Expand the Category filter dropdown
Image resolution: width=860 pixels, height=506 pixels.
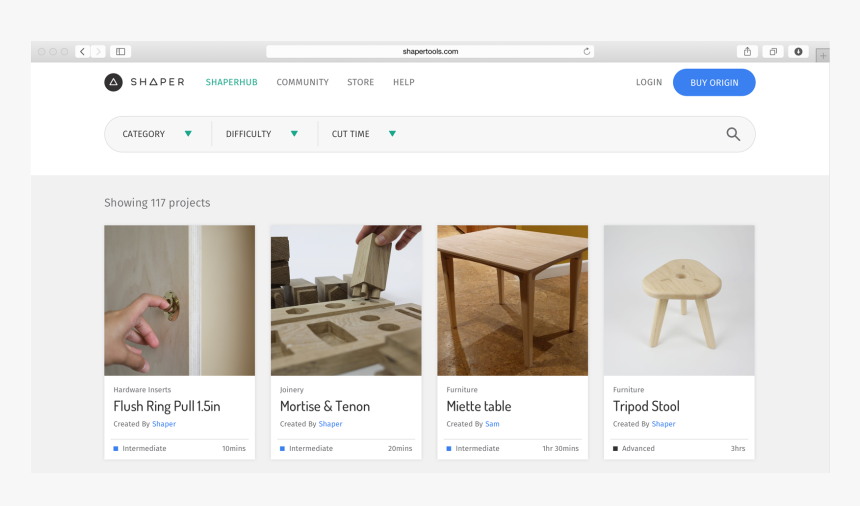point(157,134)
